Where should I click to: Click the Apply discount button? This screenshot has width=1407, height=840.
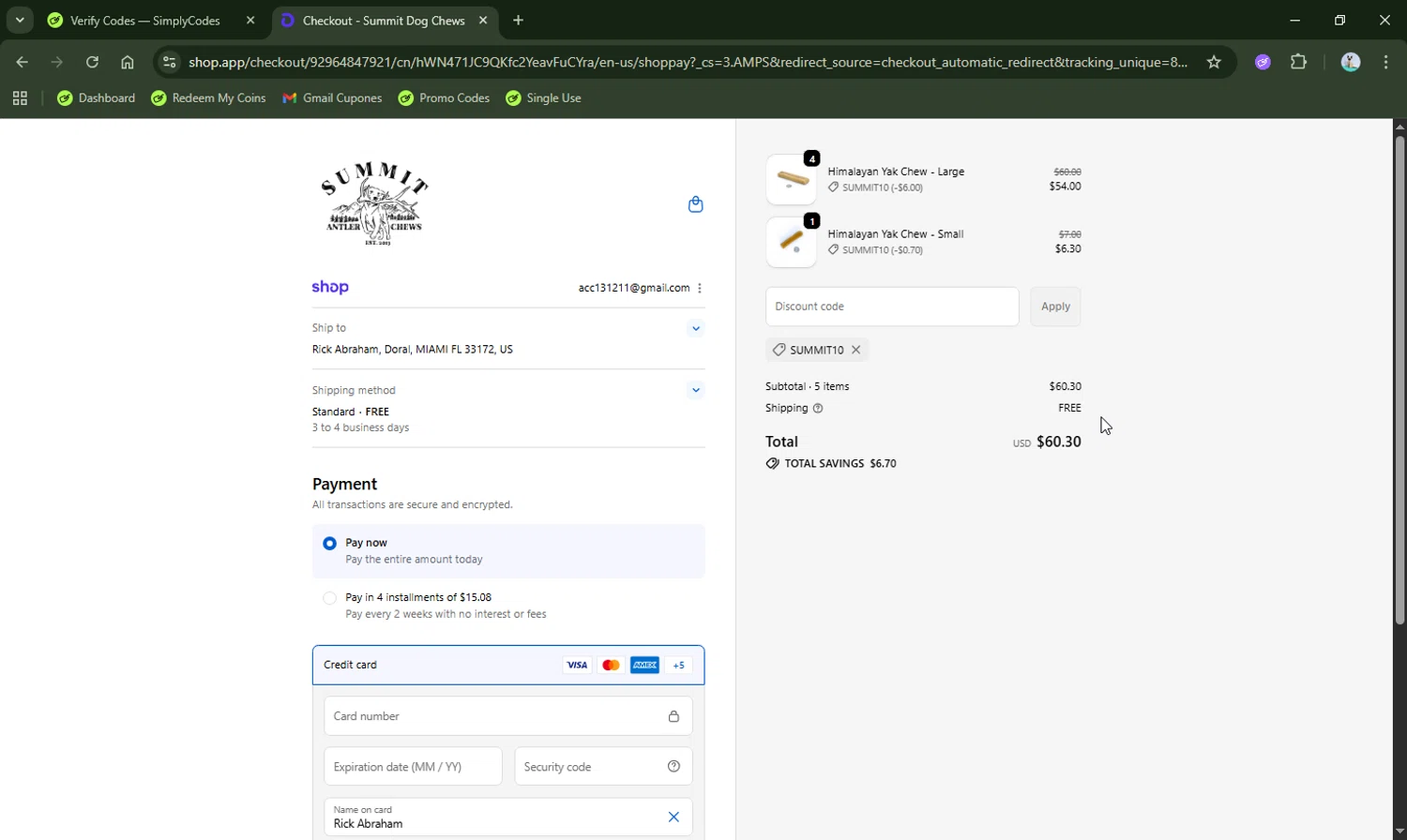[1055, 307]
